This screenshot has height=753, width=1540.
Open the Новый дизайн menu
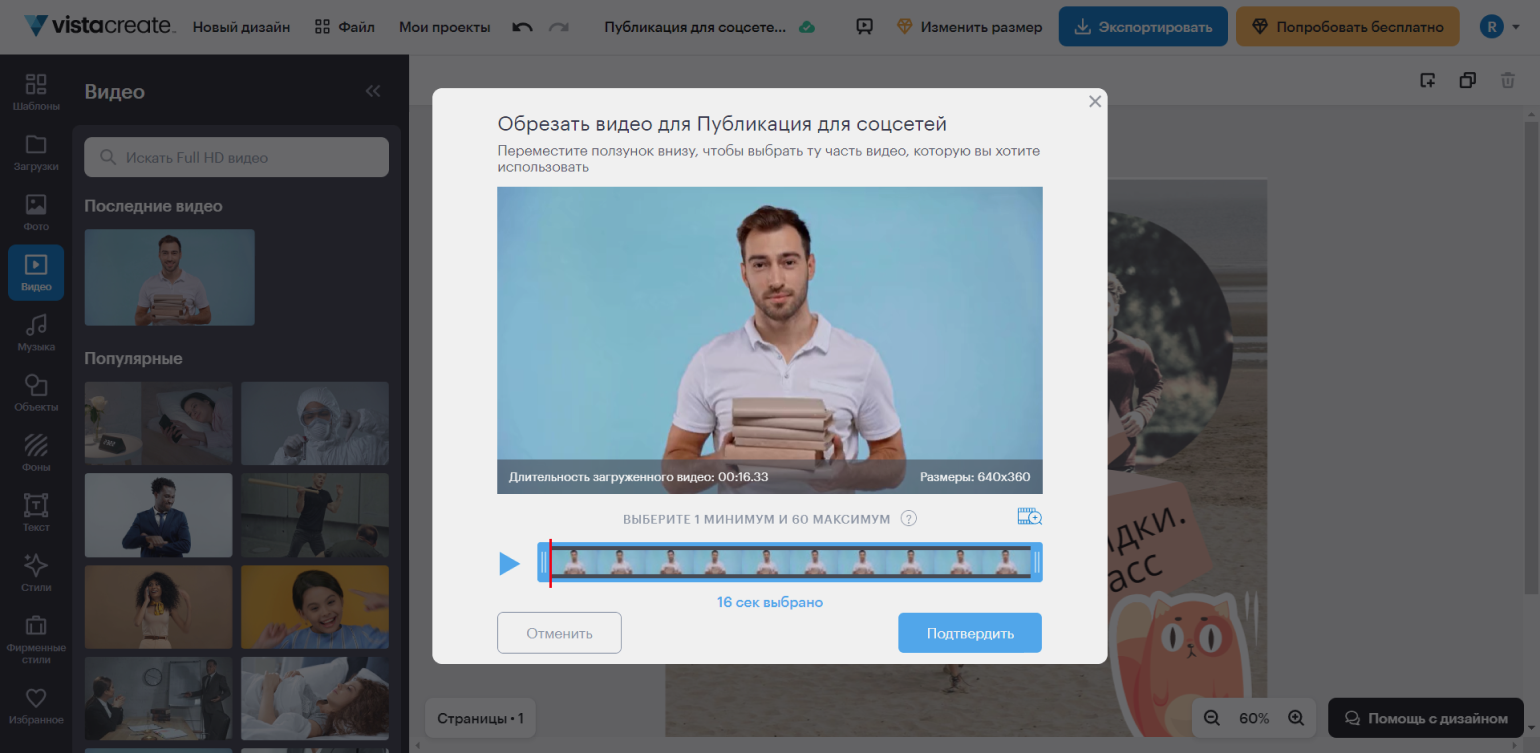(x=241, y=27)
